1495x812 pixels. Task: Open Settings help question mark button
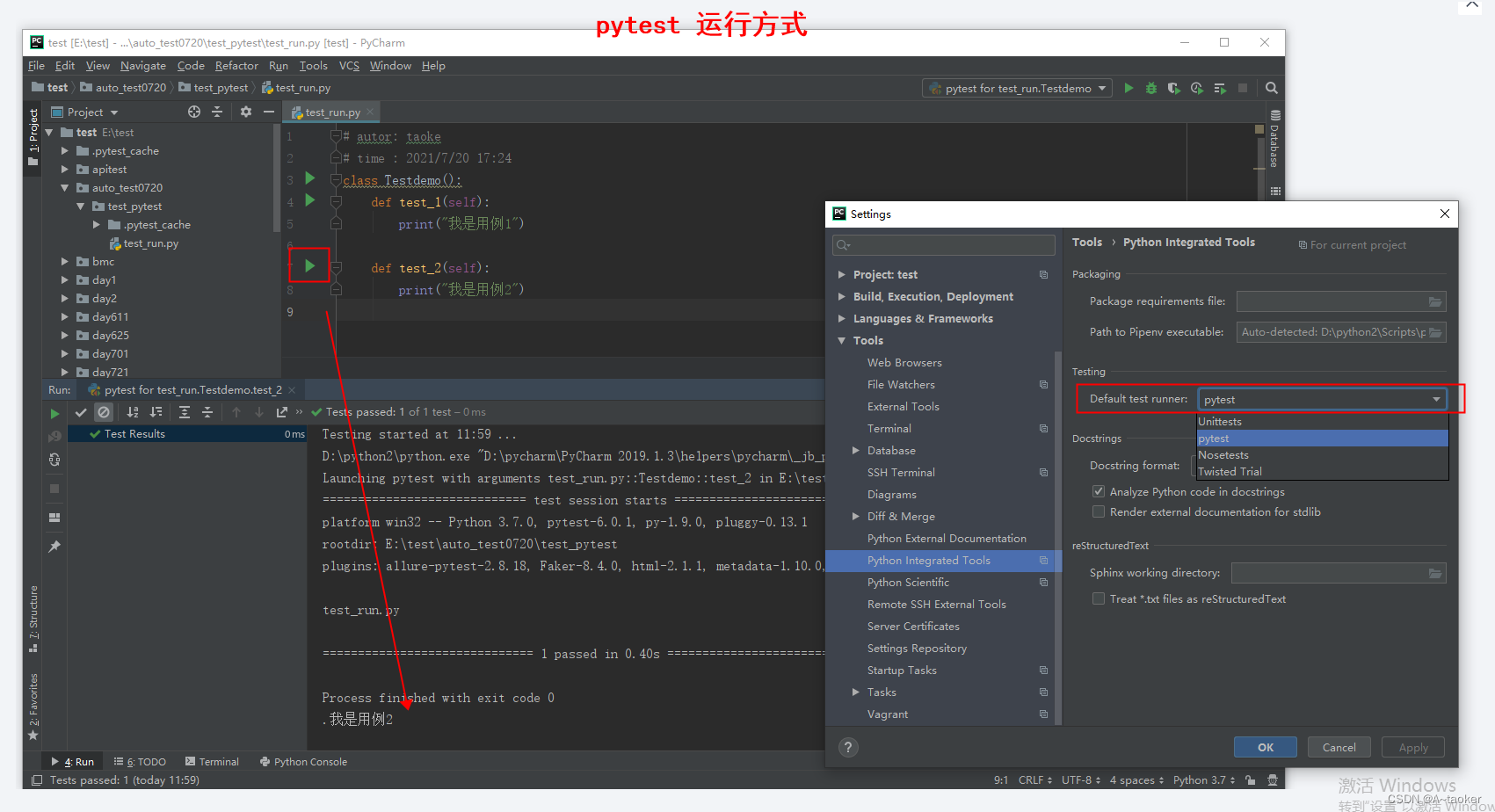[848, 747]
